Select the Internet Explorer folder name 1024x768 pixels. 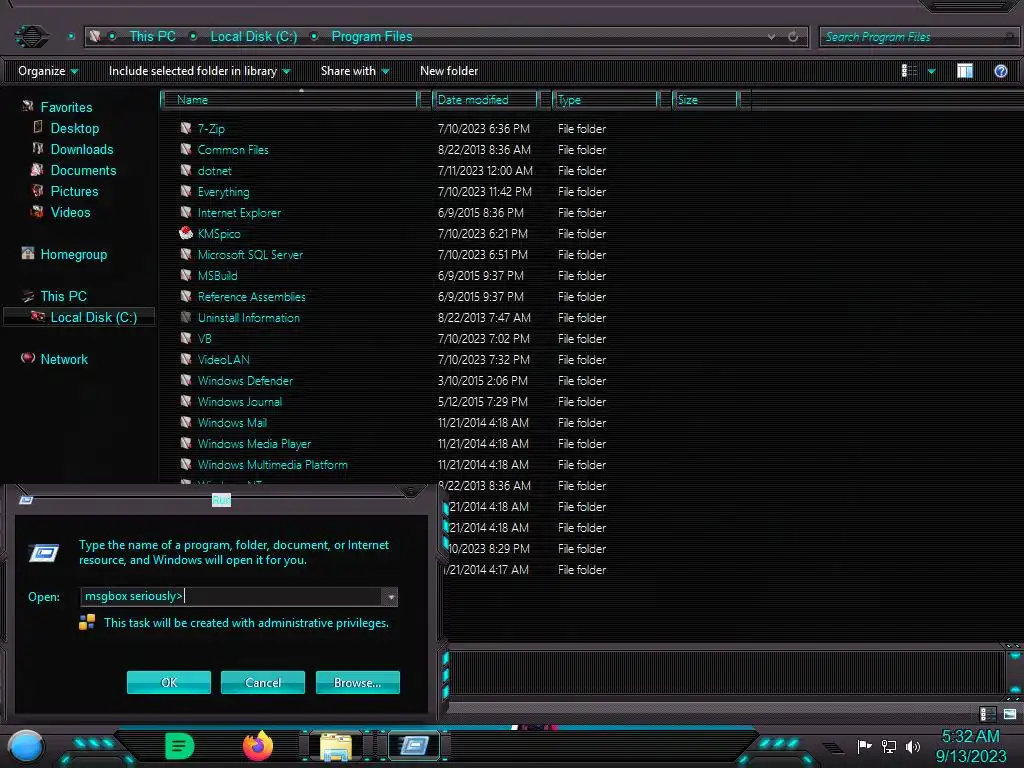[239, 212]
